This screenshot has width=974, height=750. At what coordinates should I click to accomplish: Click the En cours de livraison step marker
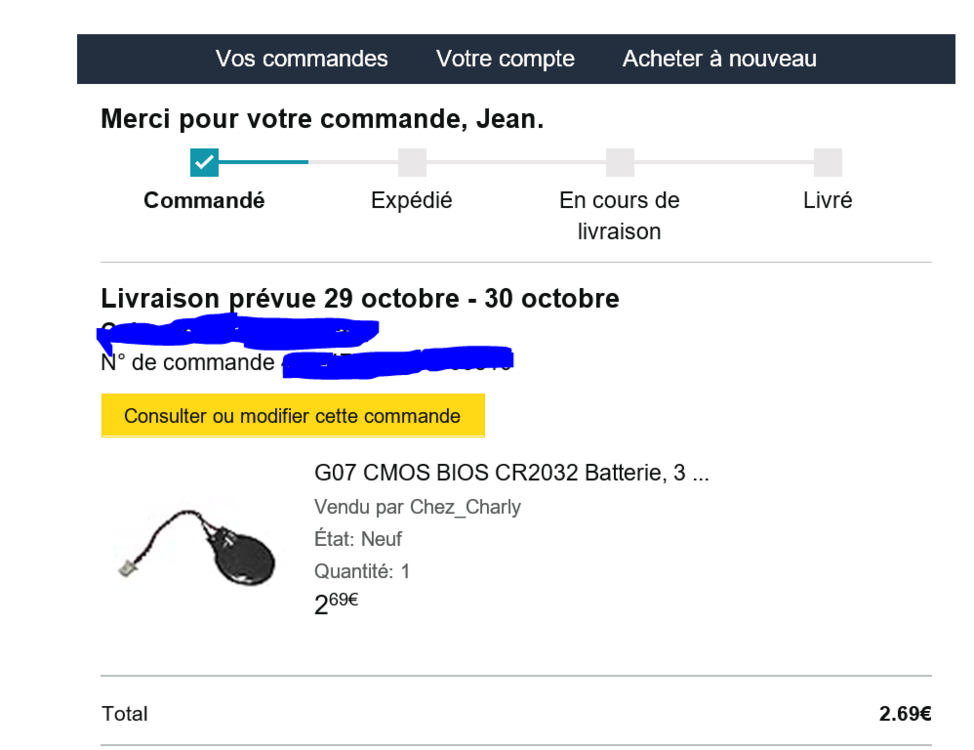620,162
